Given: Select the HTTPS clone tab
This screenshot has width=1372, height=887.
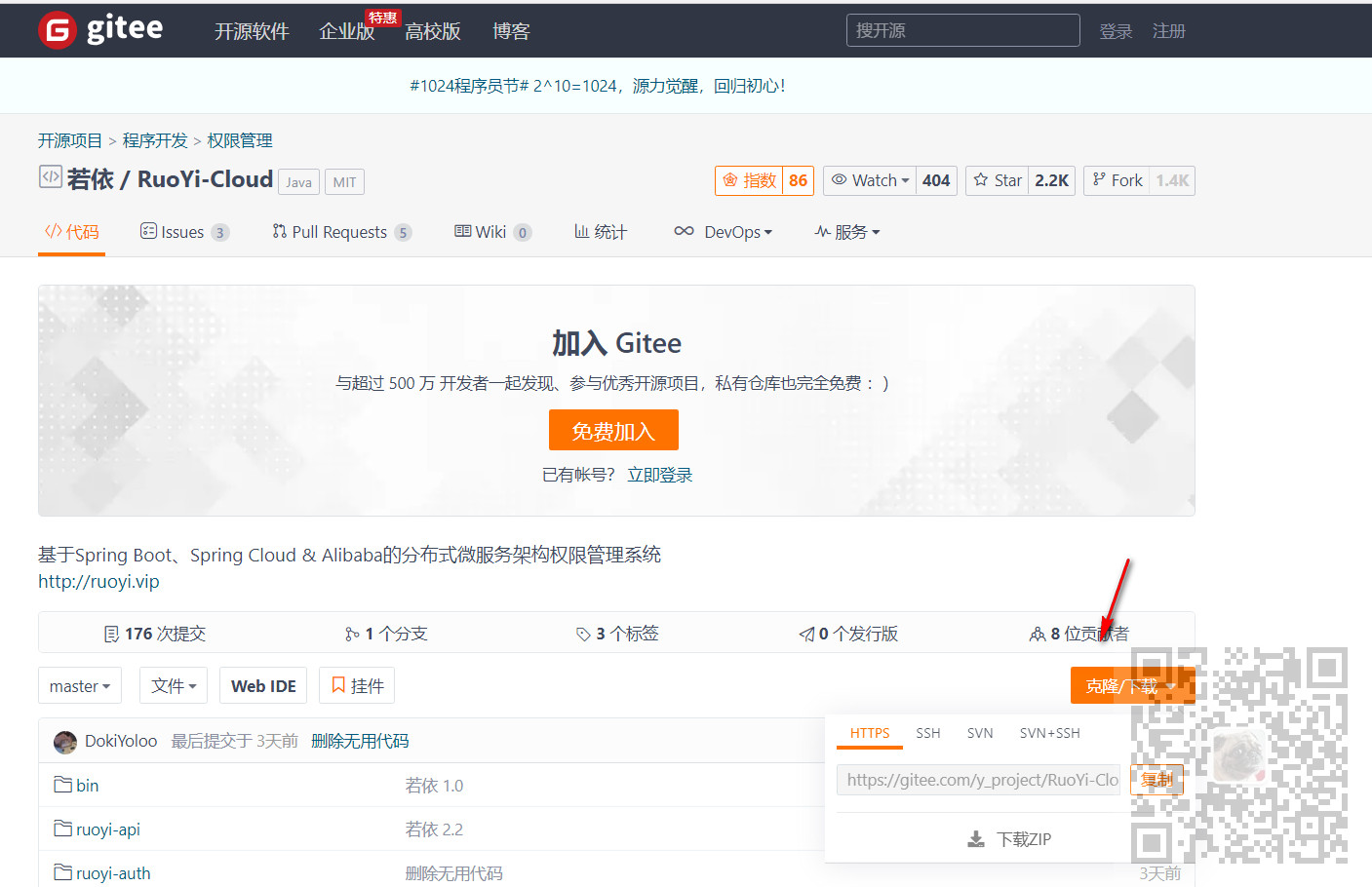Looking at the screenshot, I should 870,733.
